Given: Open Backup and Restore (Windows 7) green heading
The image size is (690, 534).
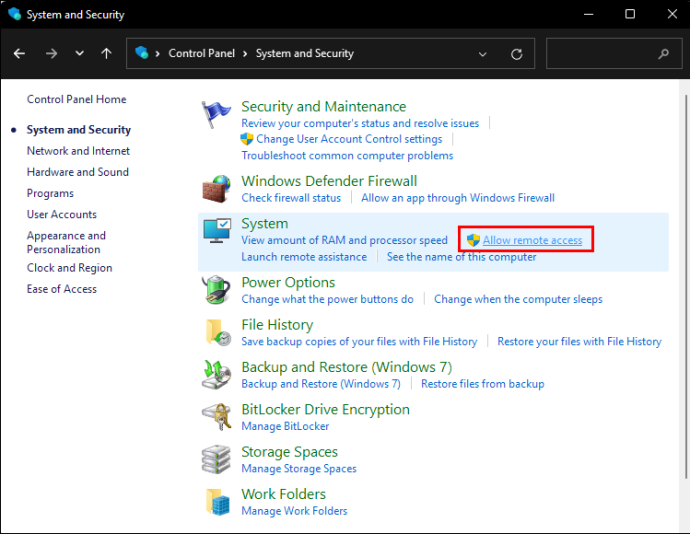Looking at the screenshot, I should coord(346,367).
